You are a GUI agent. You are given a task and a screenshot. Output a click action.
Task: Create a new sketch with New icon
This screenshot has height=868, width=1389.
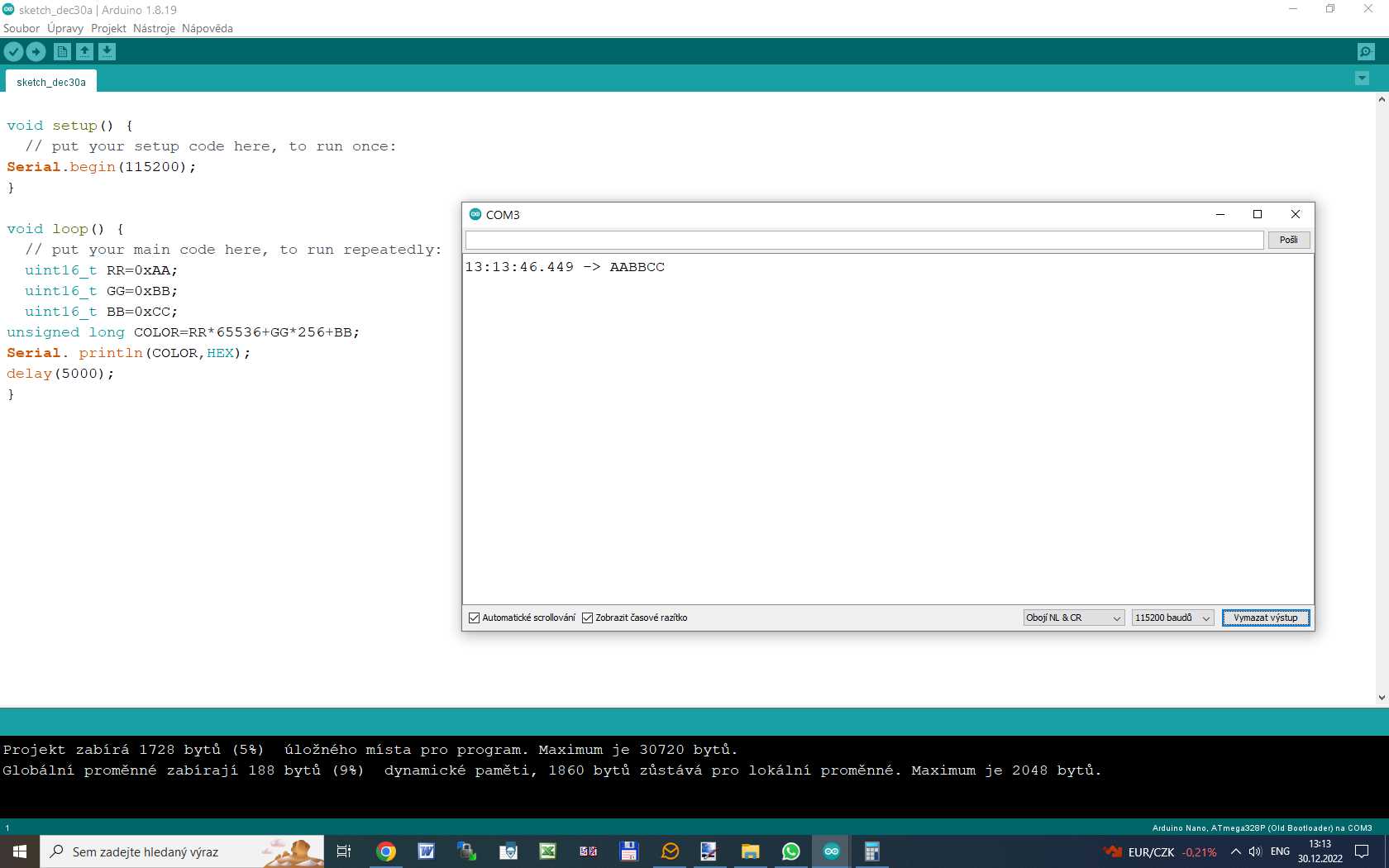pyautogui.click(x=62, y=52)
